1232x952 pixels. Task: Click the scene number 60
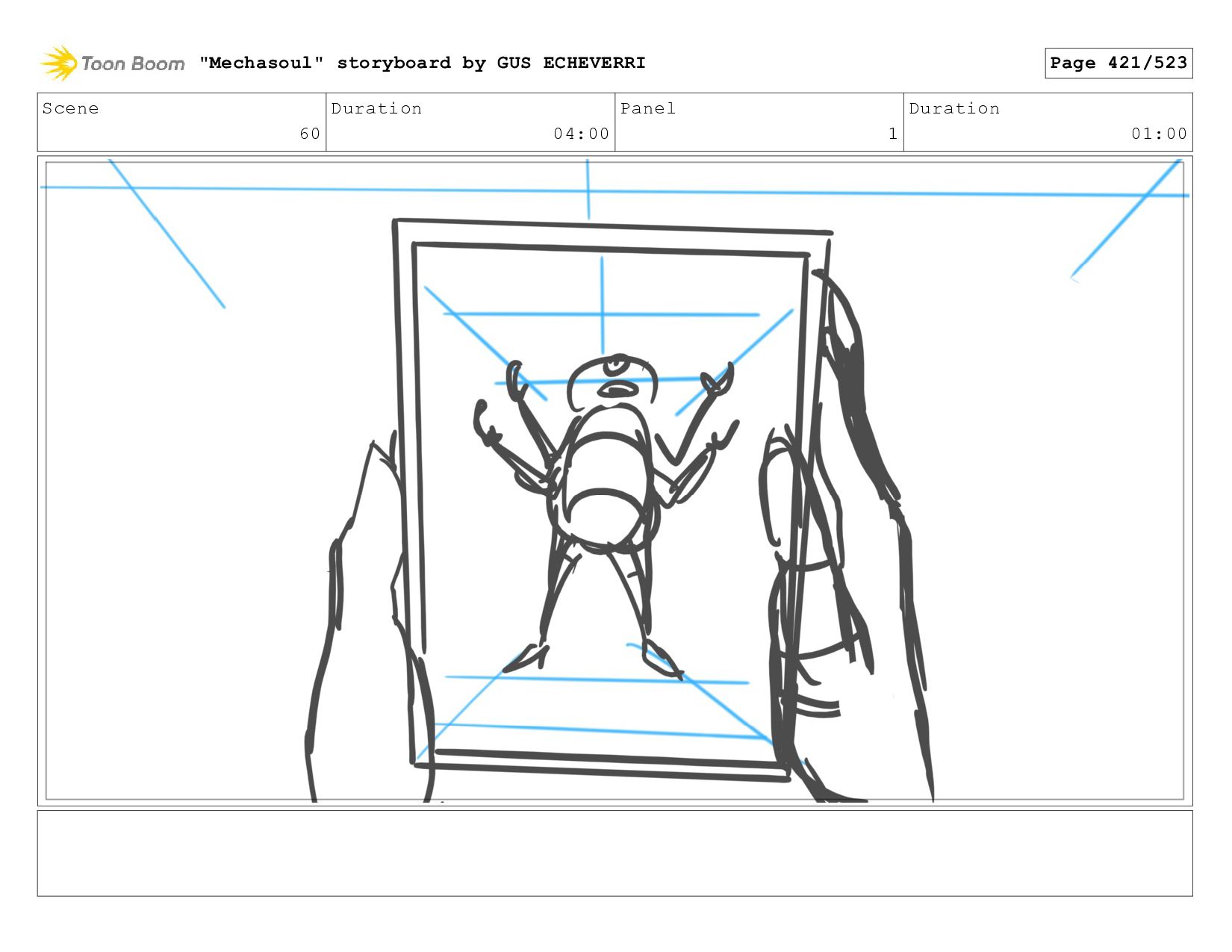[x=310, y=134]
